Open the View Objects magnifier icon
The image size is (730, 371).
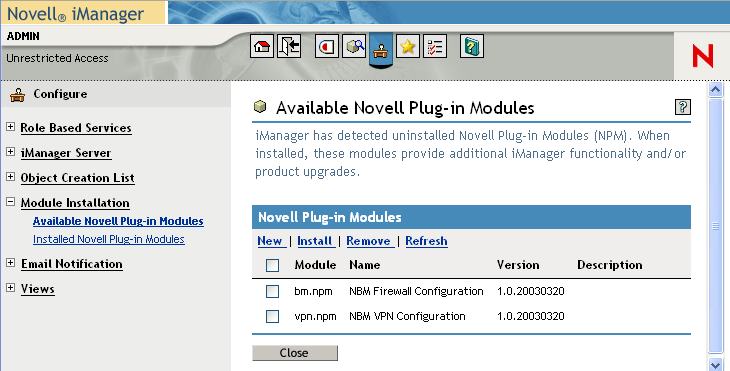point(354,46)
